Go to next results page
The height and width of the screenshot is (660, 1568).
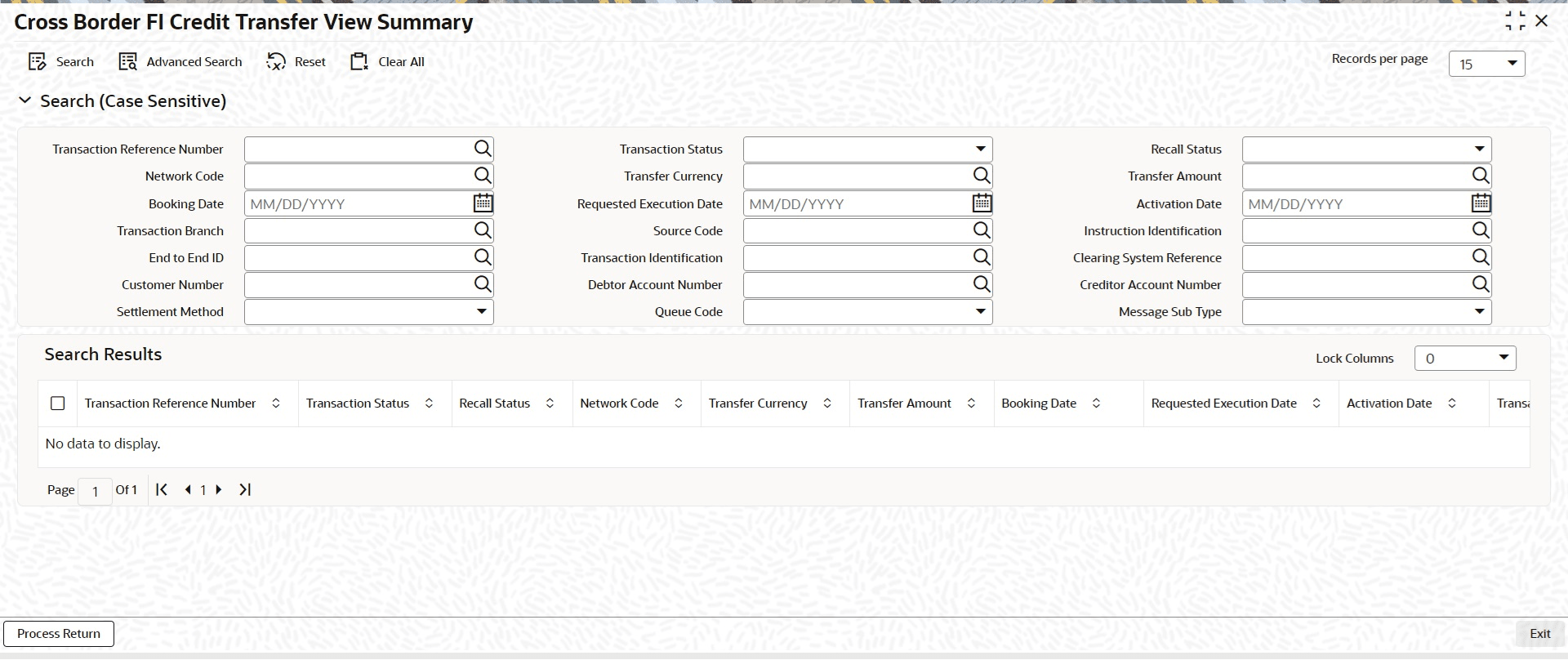tap(218, 489)
